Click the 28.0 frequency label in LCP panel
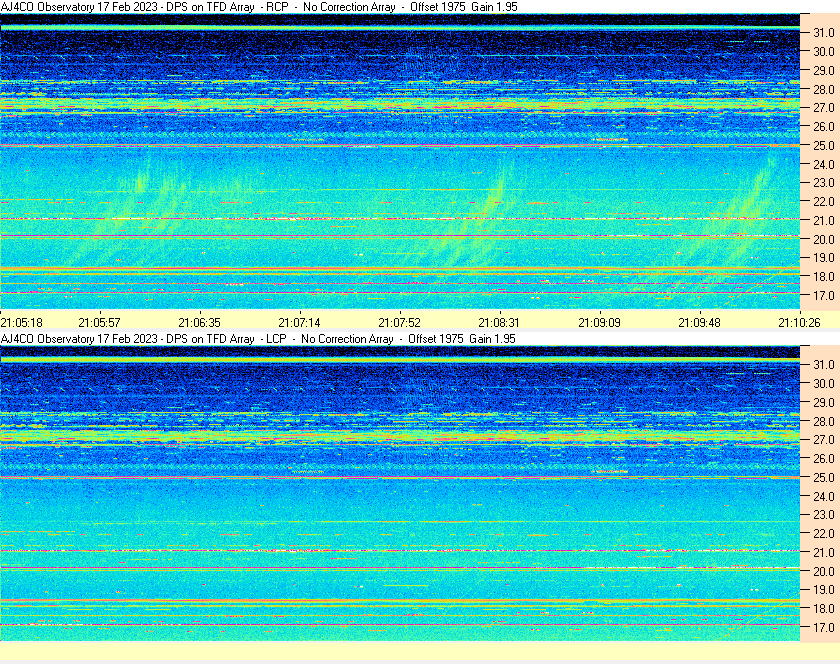The image size is (840, 664). (823, 421)
